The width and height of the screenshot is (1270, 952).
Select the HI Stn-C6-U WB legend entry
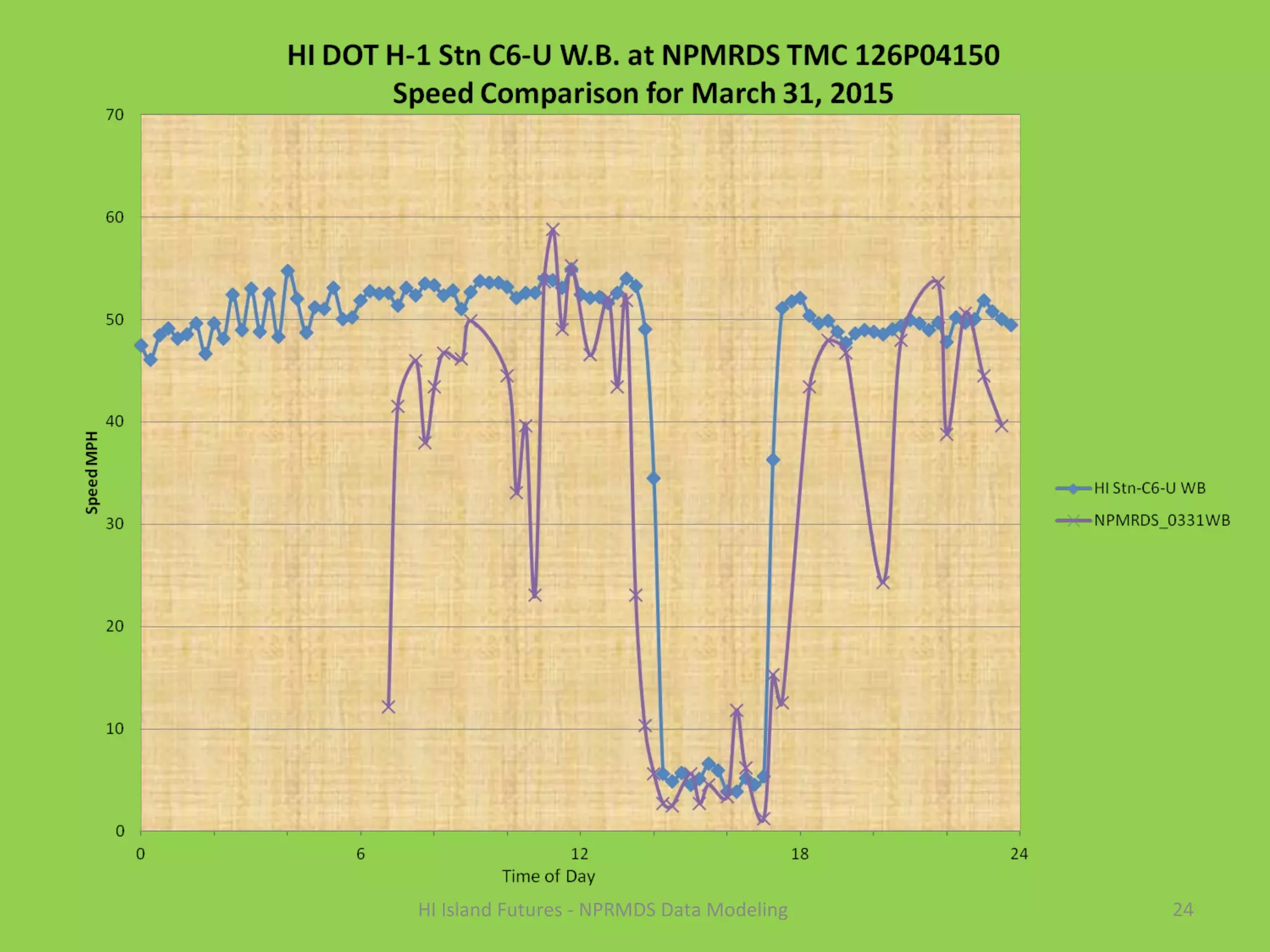click(x=1149, y=488)
